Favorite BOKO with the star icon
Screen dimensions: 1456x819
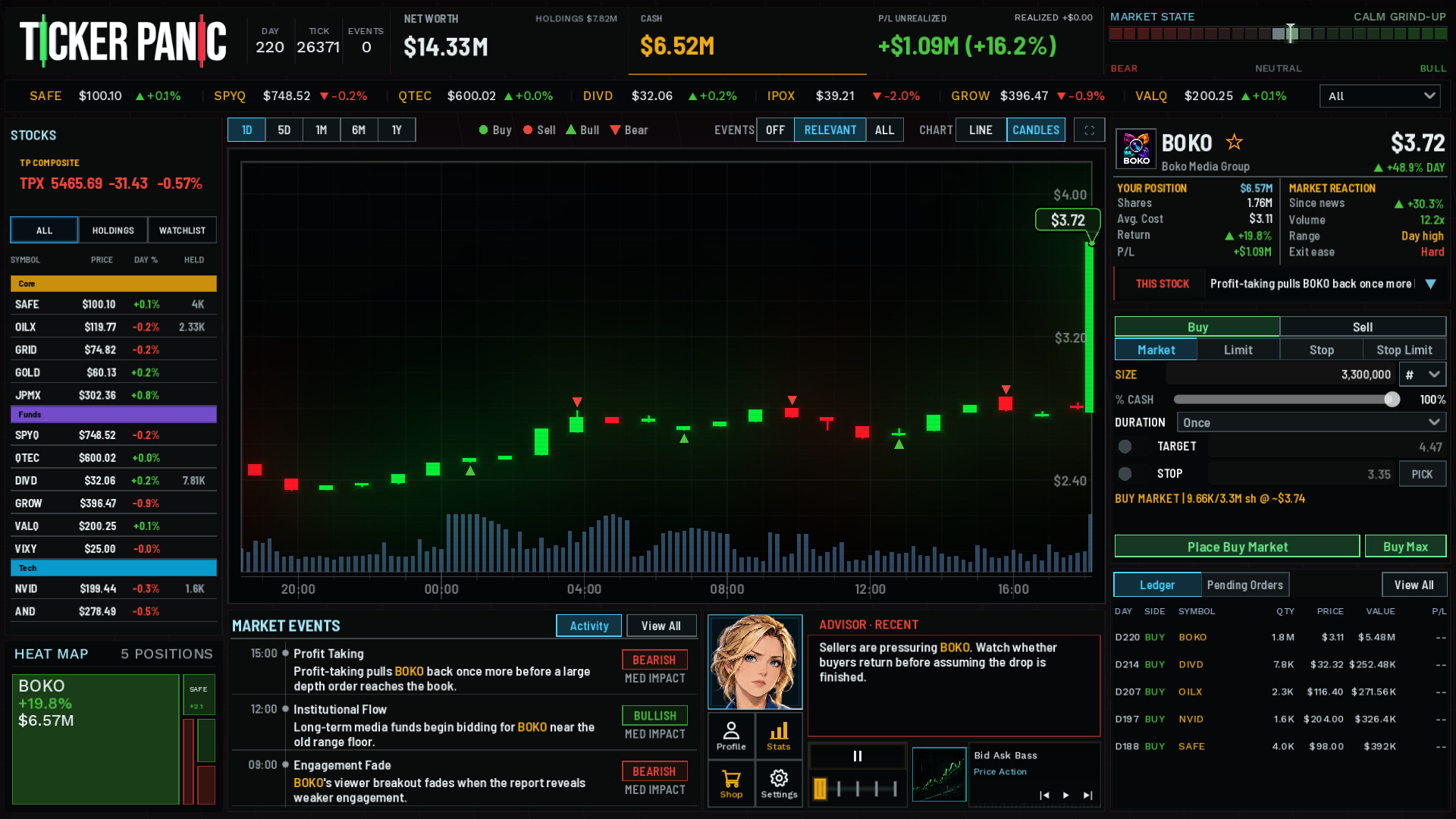point(1235,142)
